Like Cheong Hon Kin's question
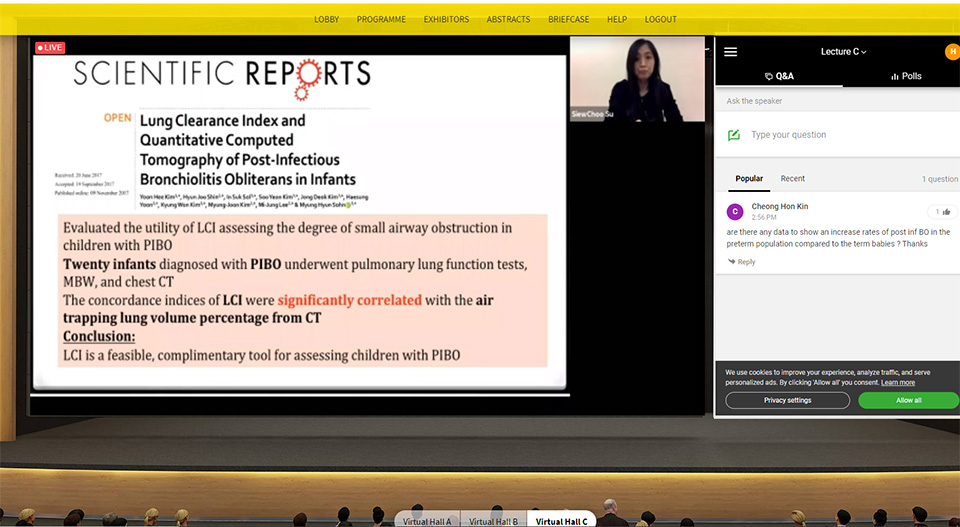The height and width of the screenshot is (527, 960). 942,212
